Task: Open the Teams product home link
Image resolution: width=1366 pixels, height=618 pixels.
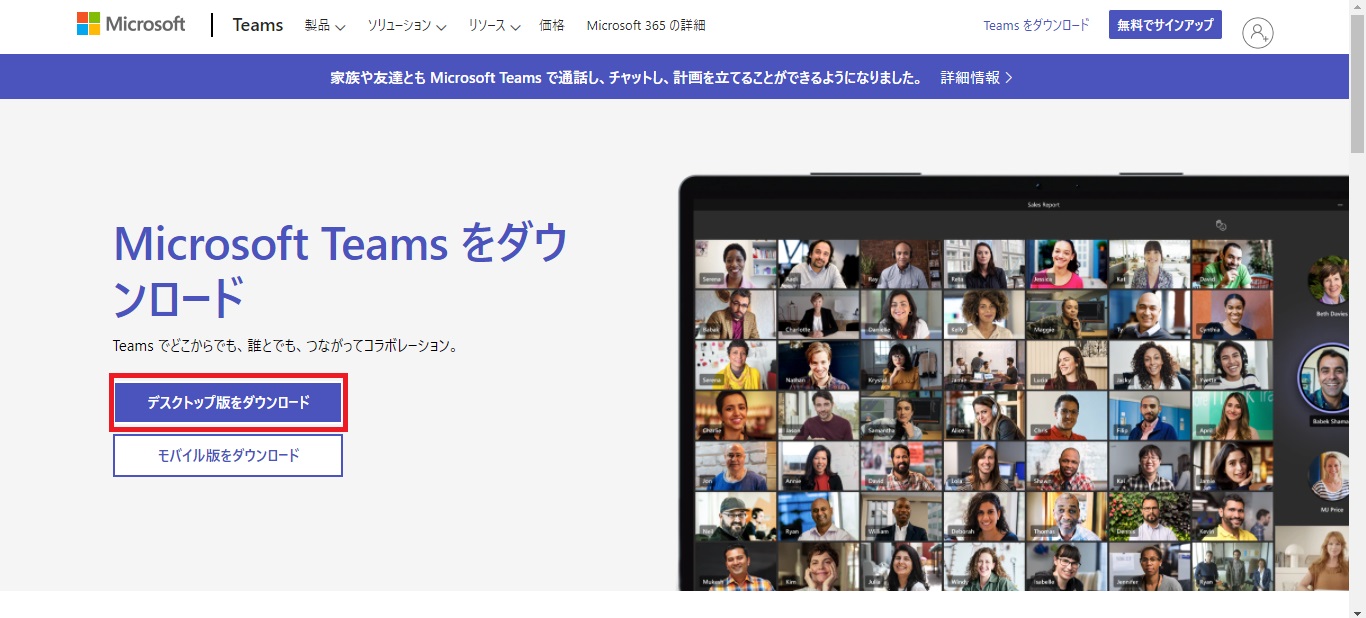Action: click(258, 25)
